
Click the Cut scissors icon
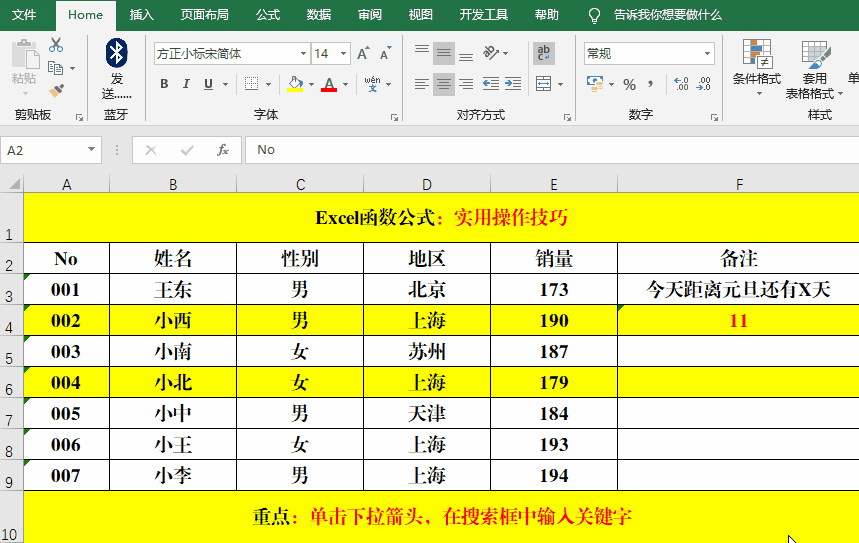click(56, 46)
